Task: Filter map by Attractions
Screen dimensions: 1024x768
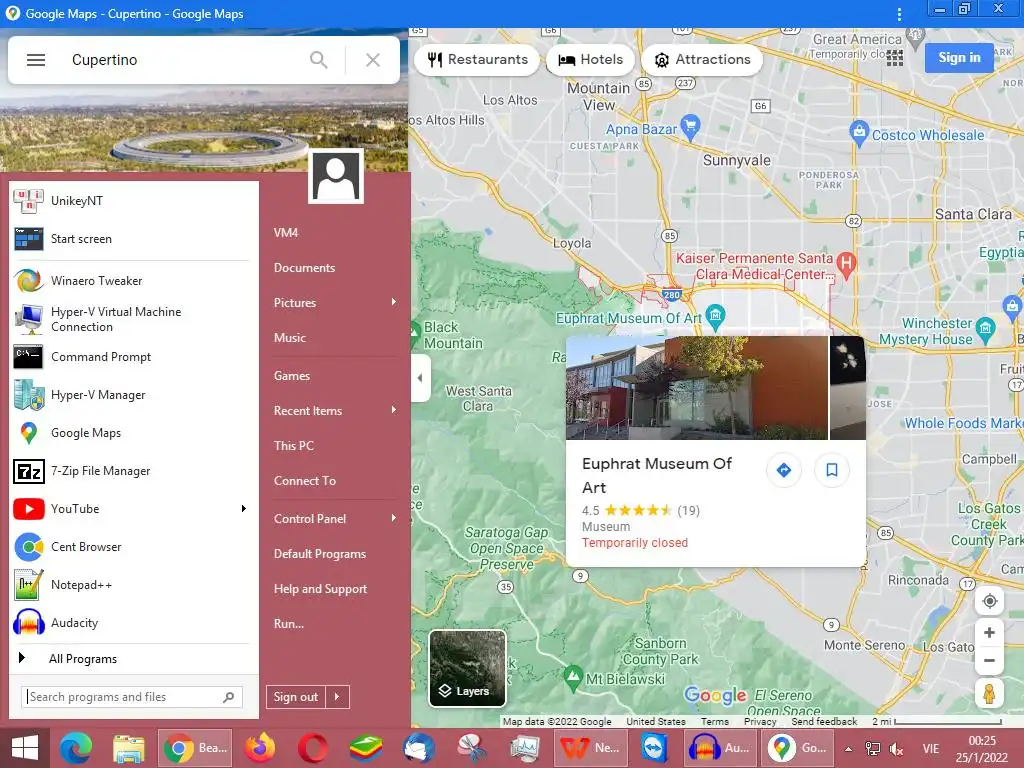Action: pos(702,59)
